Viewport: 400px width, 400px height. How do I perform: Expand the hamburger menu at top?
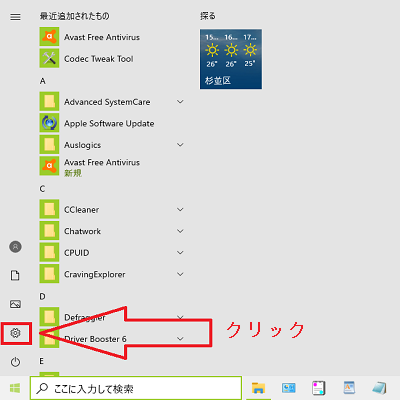[15, 17]
